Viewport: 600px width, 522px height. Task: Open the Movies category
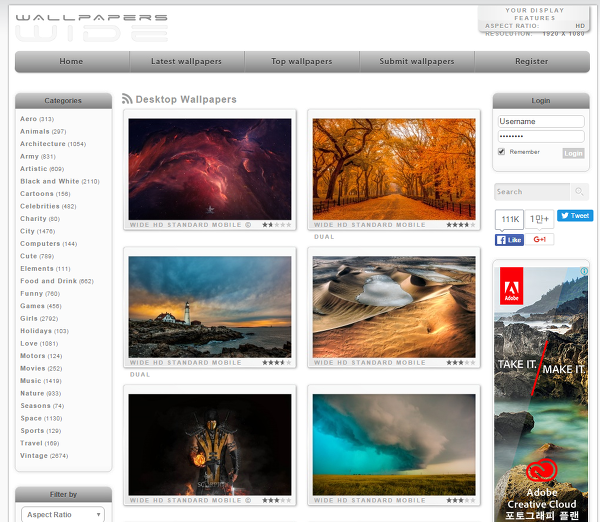click(x=41, y=368)
